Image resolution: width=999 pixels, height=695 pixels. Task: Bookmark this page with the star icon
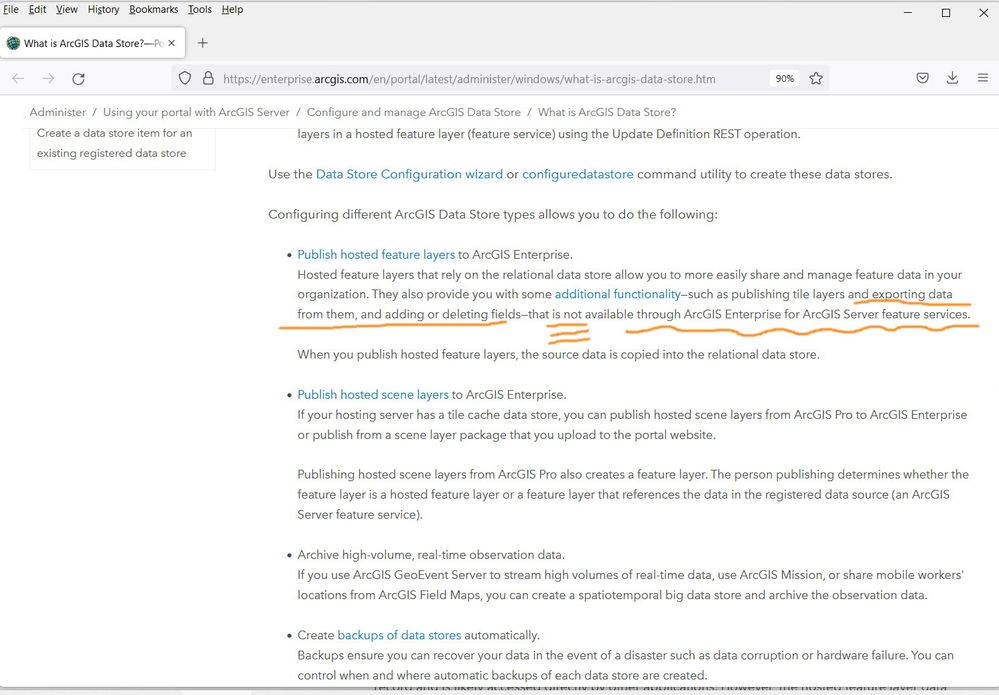816,78
